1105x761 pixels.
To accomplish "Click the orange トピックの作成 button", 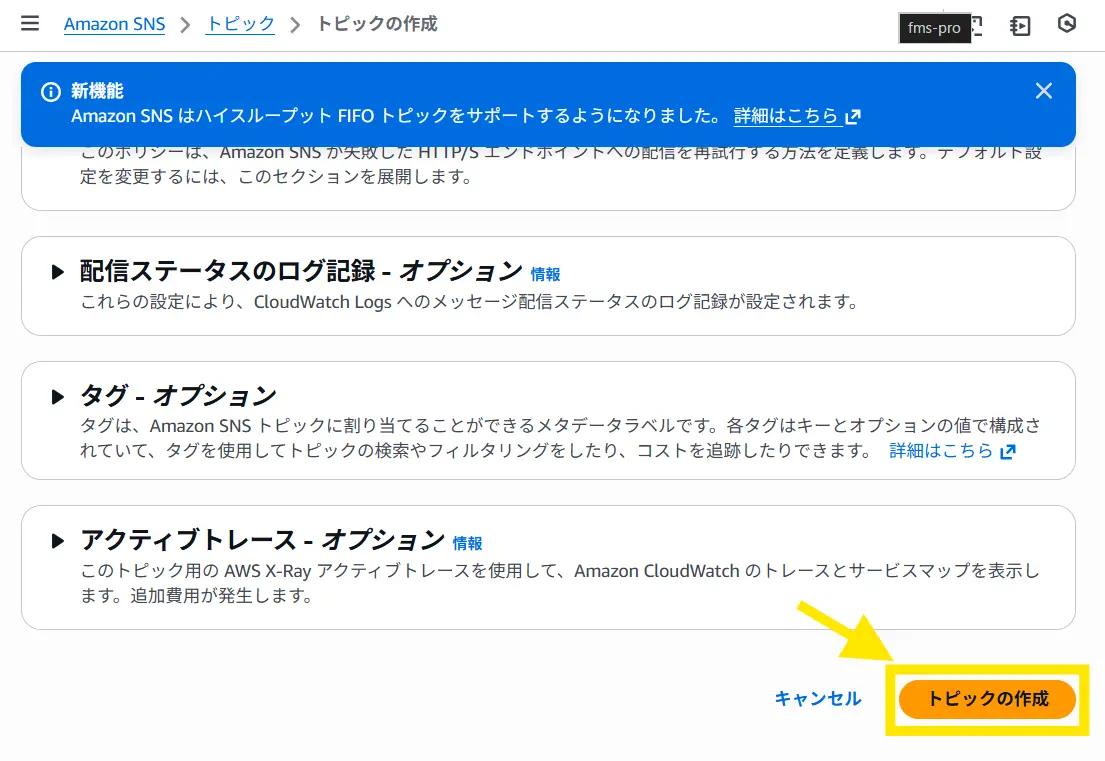I will 987,699.
